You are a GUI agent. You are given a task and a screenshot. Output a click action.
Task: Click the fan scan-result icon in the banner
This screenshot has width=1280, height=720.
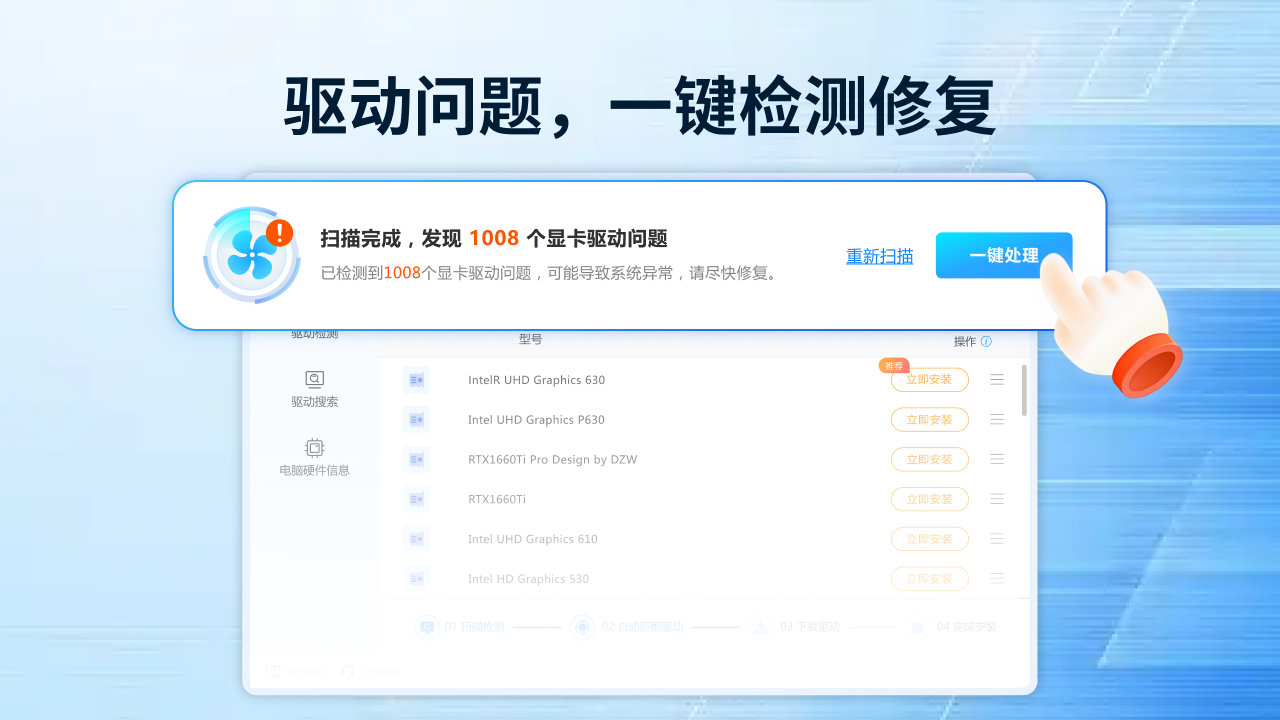[252, 256]
